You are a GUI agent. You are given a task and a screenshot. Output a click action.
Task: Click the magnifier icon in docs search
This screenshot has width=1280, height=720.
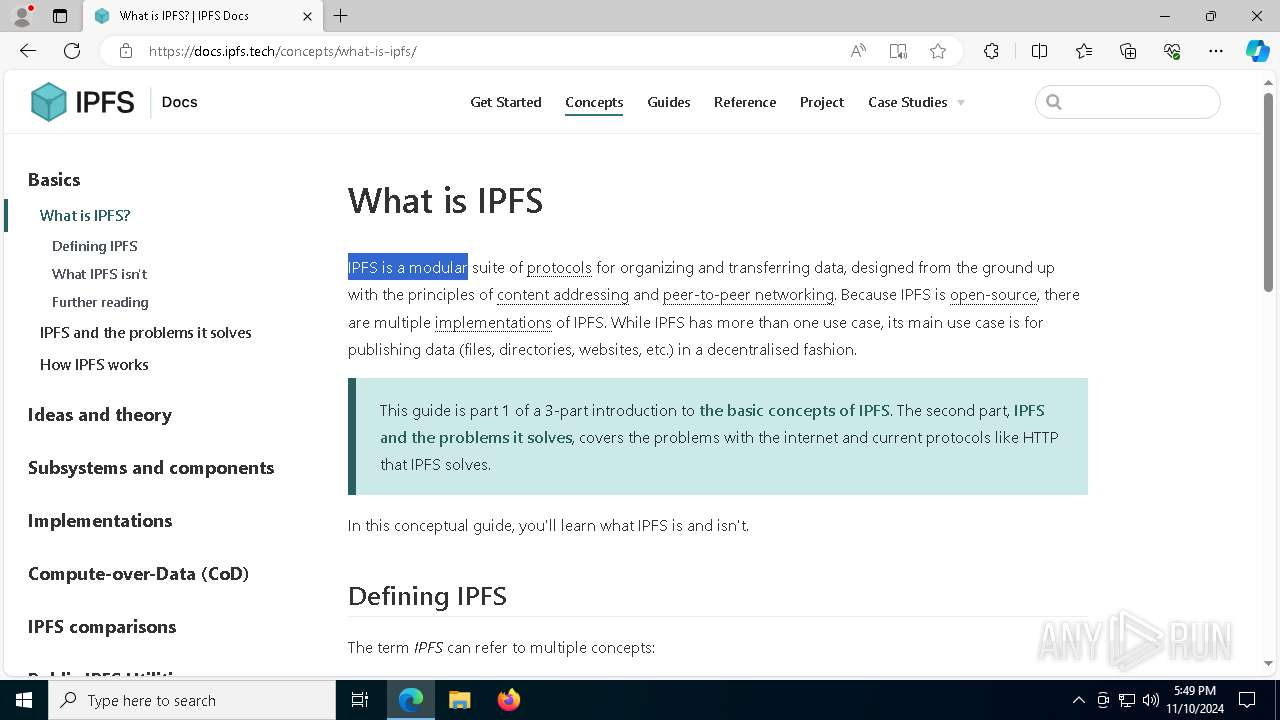(1054, 102)
